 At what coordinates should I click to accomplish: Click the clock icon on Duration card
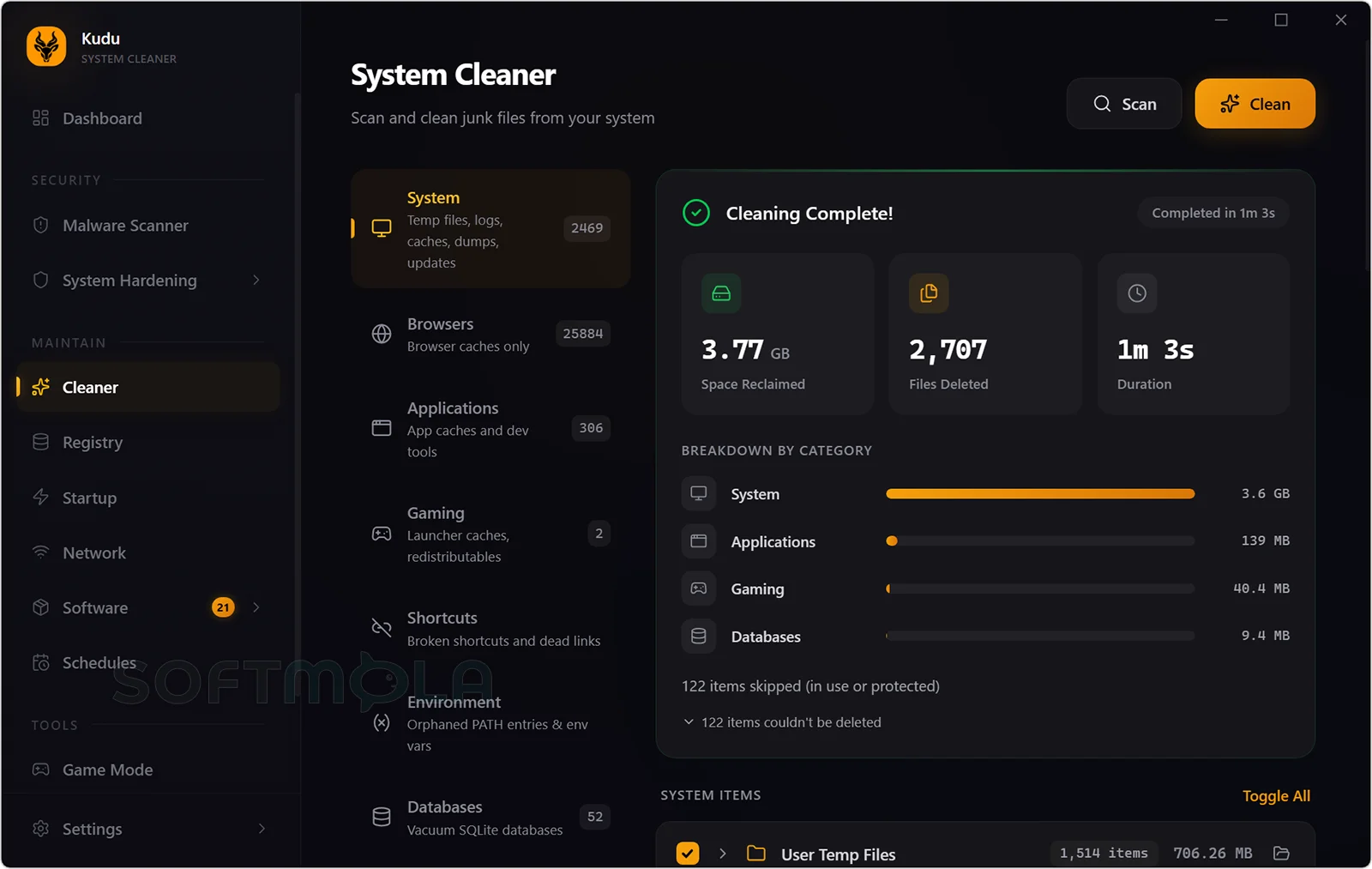pos(1137,293)
